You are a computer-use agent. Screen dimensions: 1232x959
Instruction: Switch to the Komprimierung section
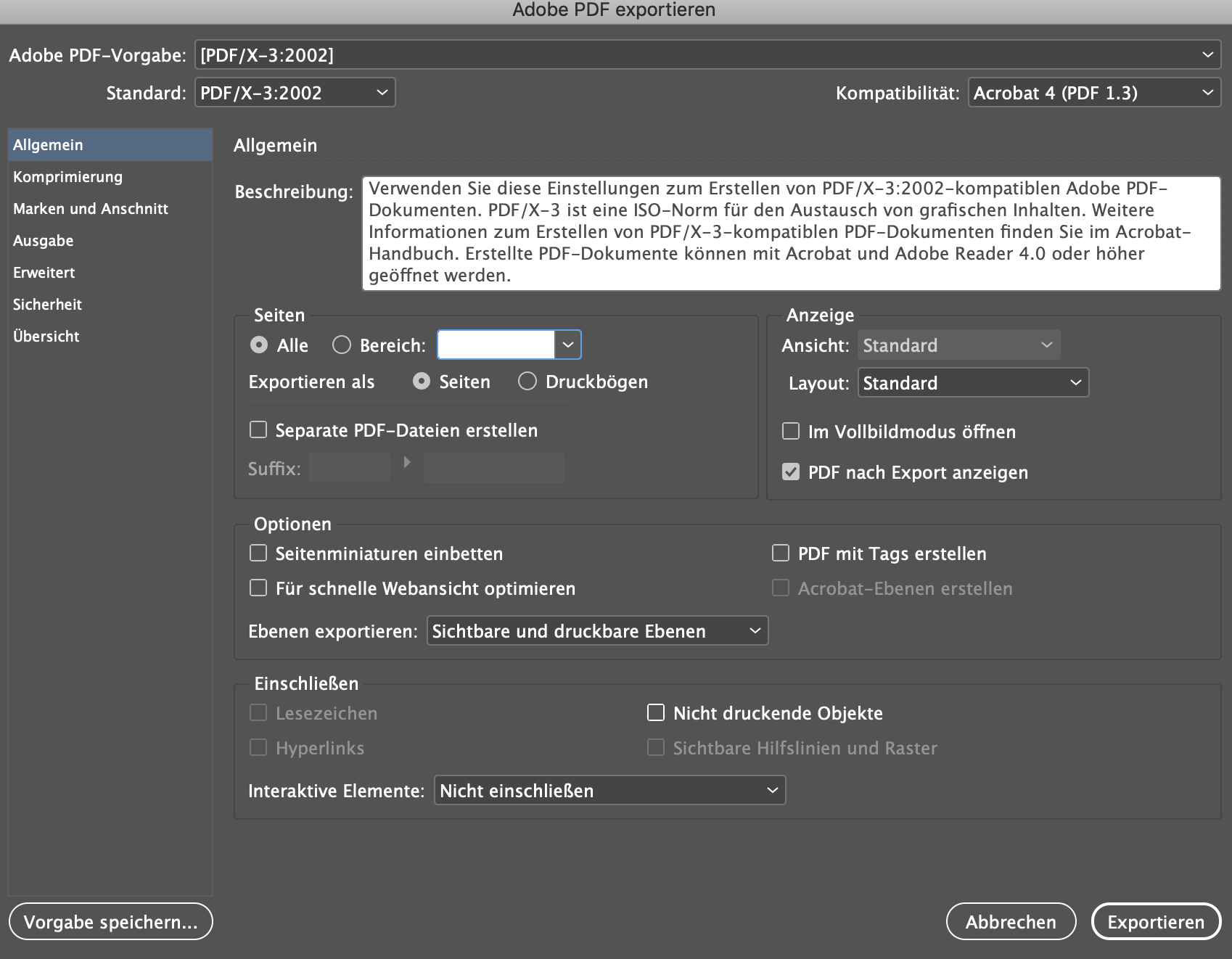coord(110,177)
